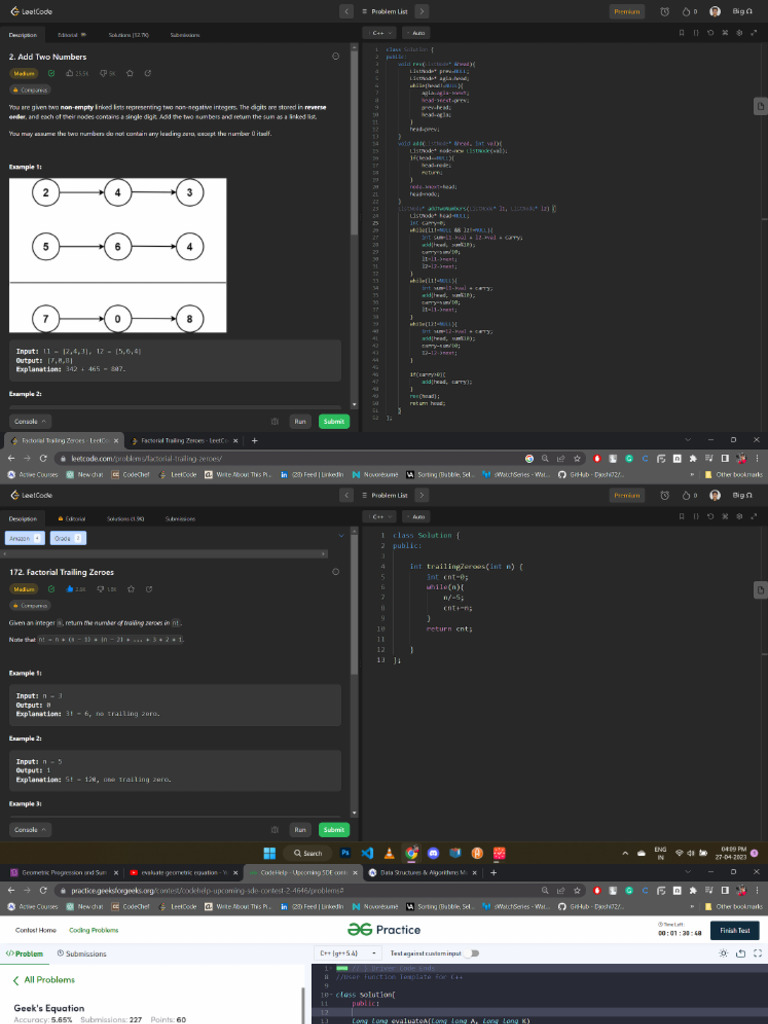768x1024 pixels.
Task: Click the practice.geeksforgeeks.org address bar
Action: [x=294, y=890]
